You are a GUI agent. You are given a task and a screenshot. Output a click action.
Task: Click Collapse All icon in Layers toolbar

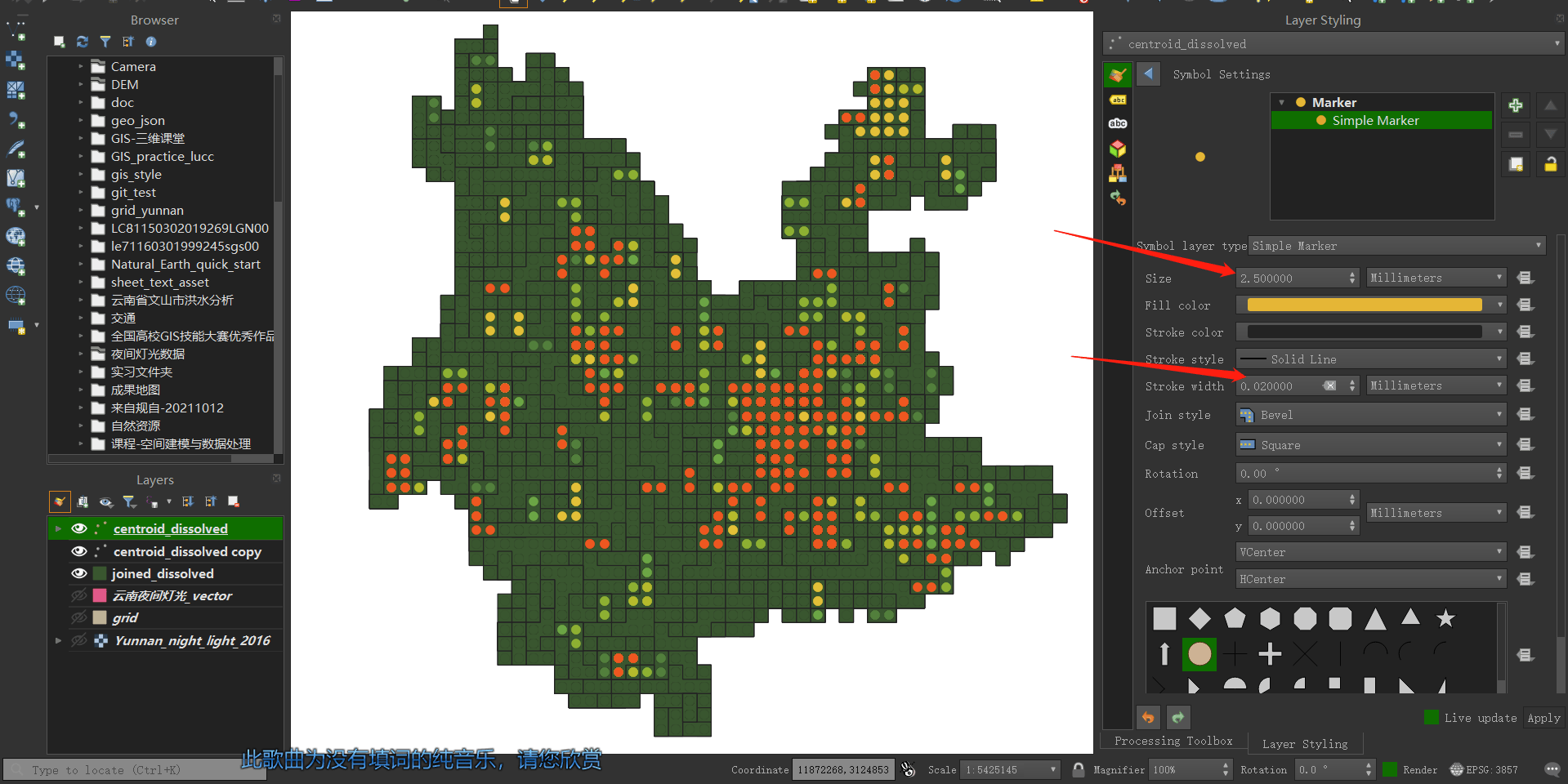[211, 501]
